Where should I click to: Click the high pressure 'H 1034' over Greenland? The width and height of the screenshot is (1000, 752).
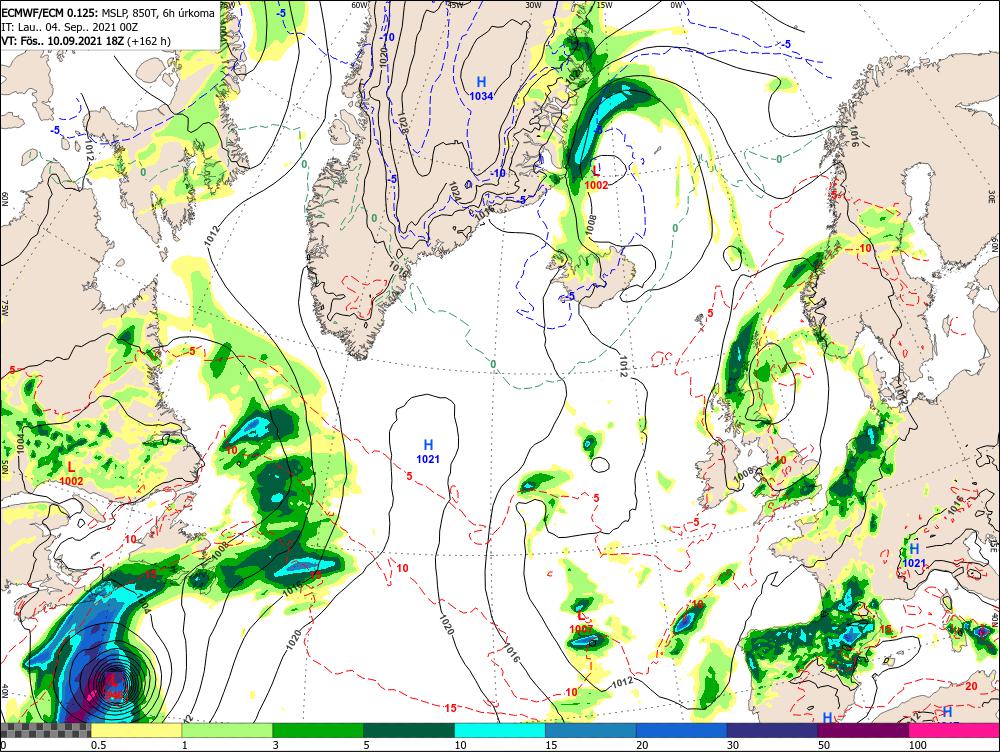pos(482,88)
